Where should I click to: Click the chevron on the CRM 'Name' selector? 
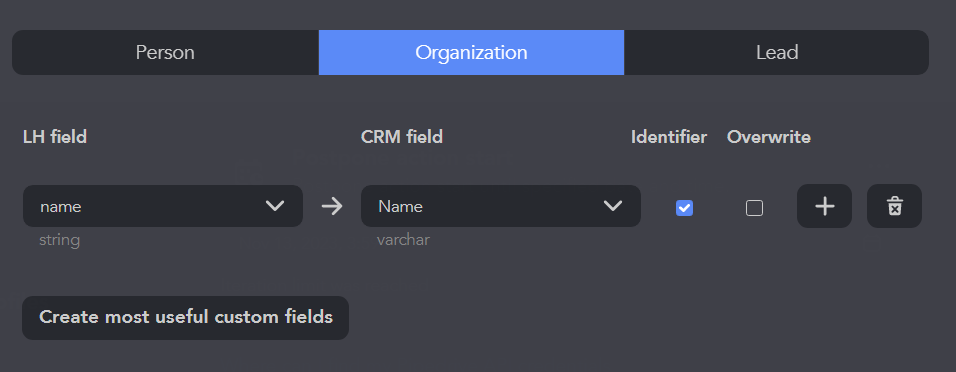pos(613,206)
